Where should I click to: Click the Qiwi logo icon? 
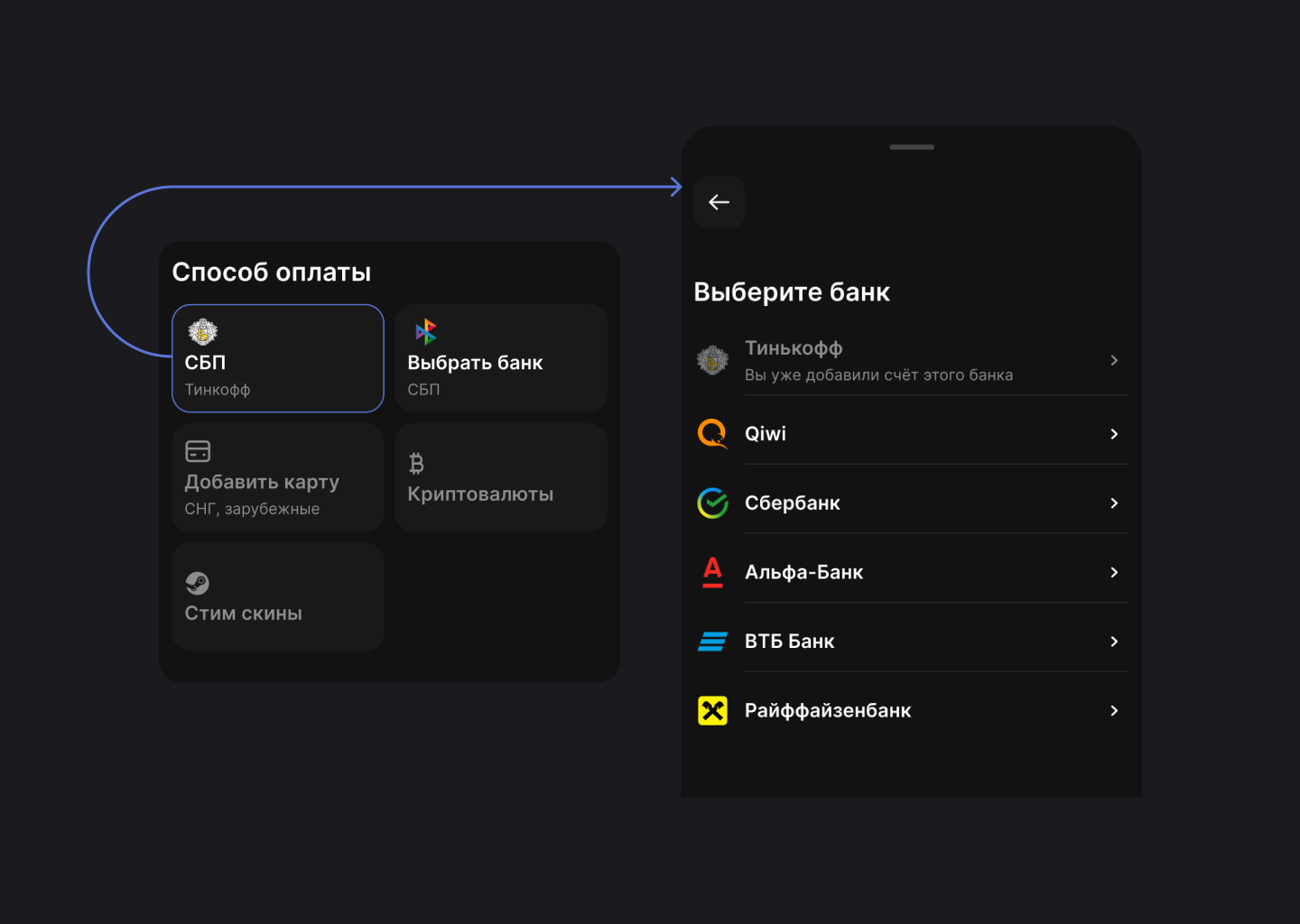[712, 434]
